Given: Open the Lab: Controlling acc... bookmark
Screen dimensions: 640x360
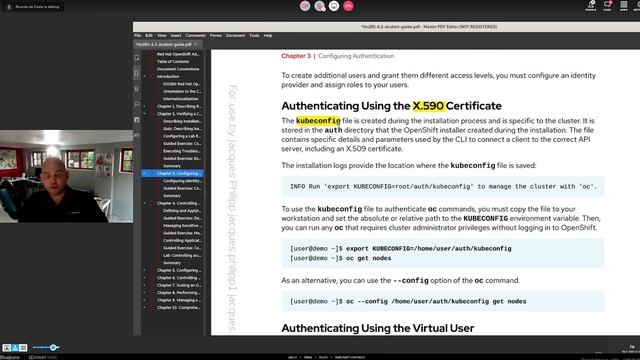Looking at the screenshot, I should coord(182,255).
